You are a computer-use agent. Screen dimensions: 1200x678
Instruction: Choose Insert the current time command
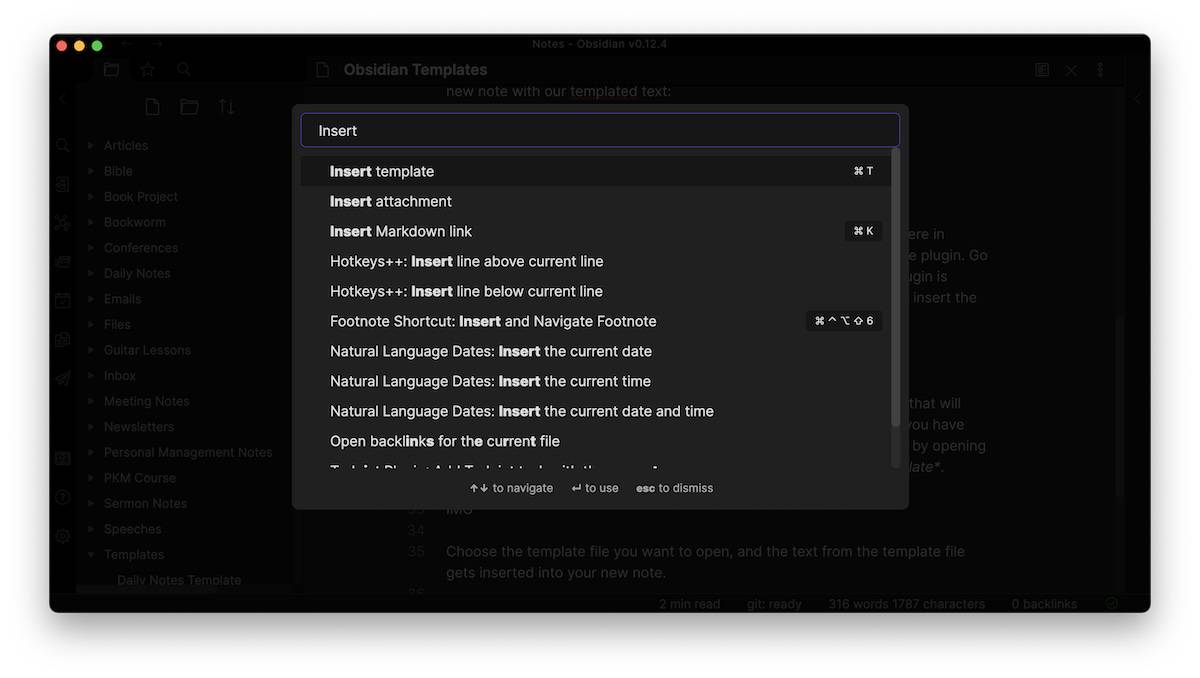pos(595,381)
